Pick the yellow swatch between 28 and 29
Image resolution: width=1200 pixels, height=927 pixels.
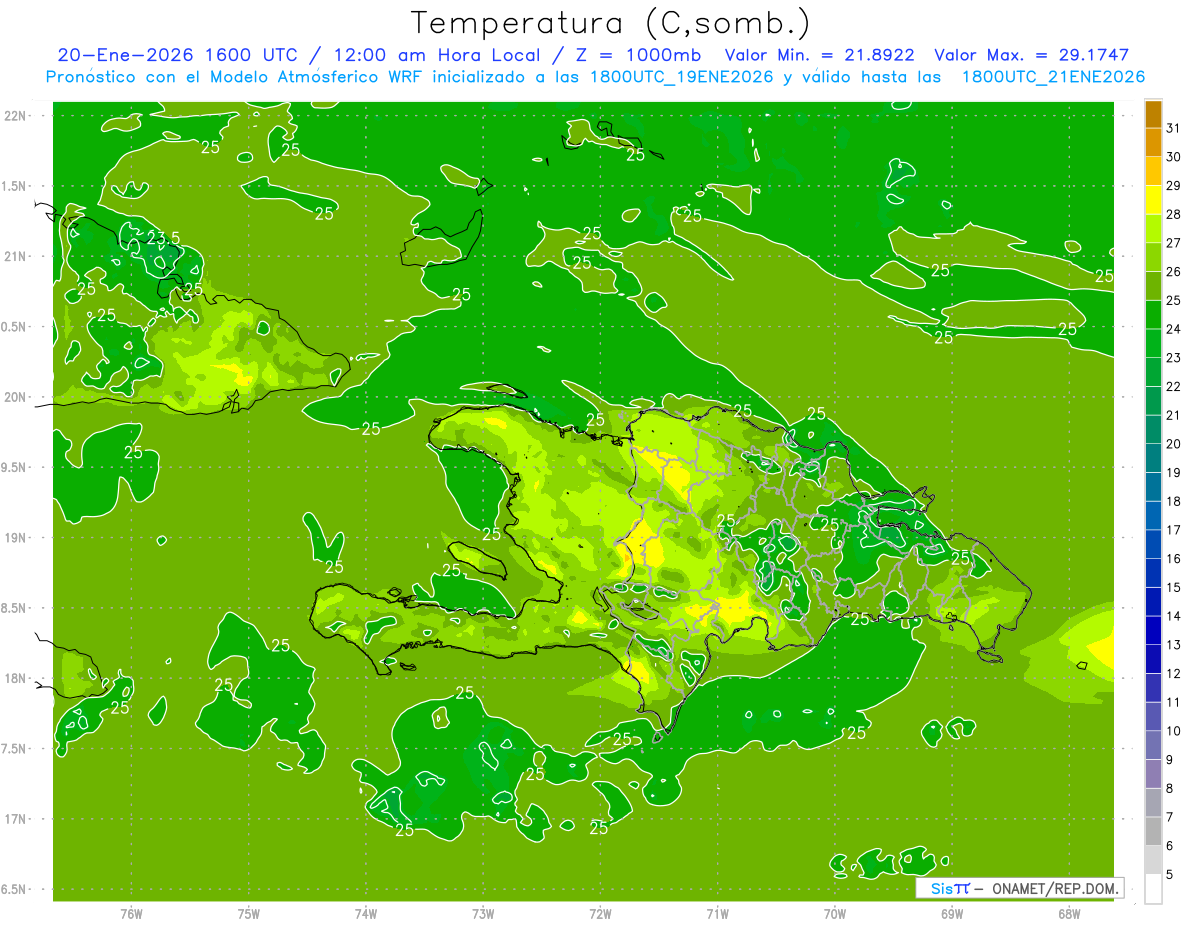tap(1153, 200)
